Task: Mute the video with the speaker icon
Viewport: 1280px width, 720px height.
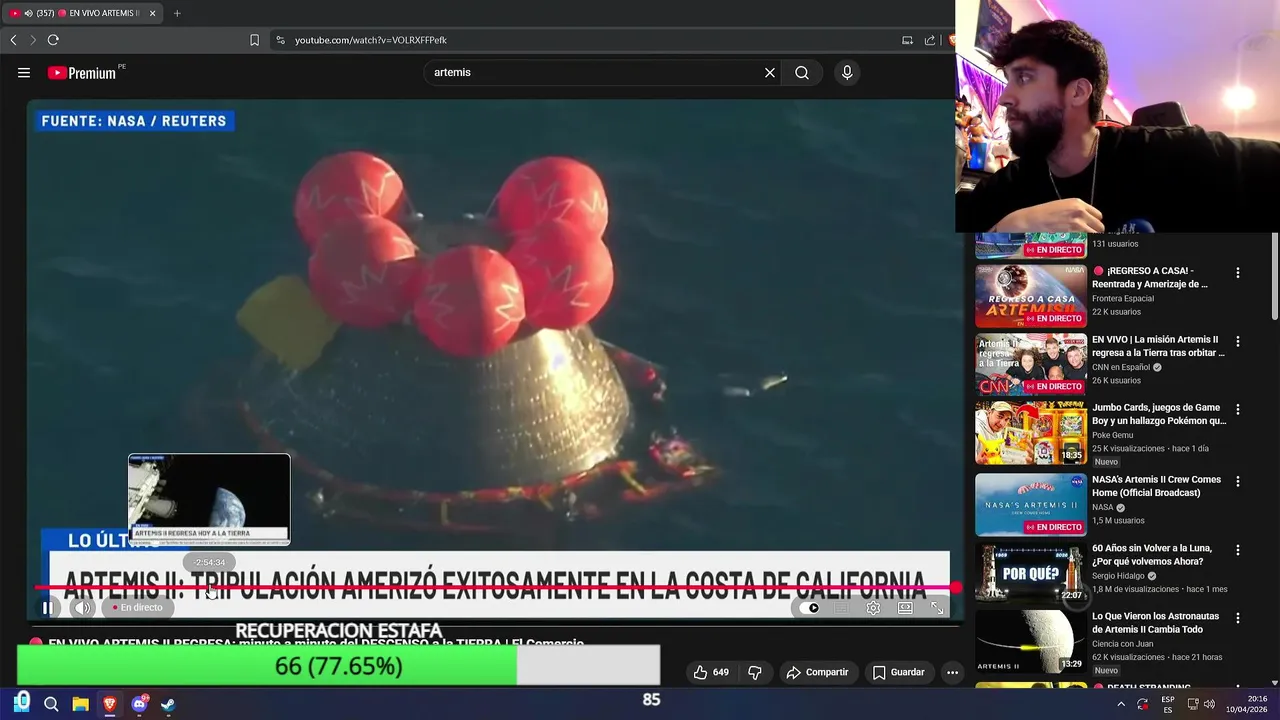Action: [83, 608]
